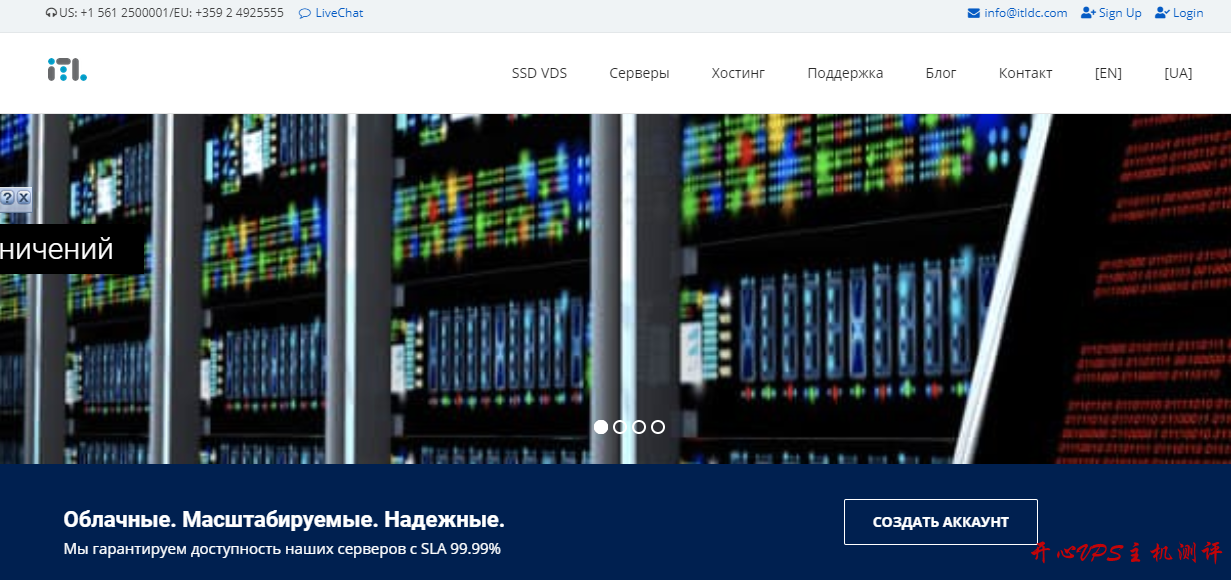Click the ITL logo in header
The width and height of the screenshot is (1231, 580).
click(67, 70)
